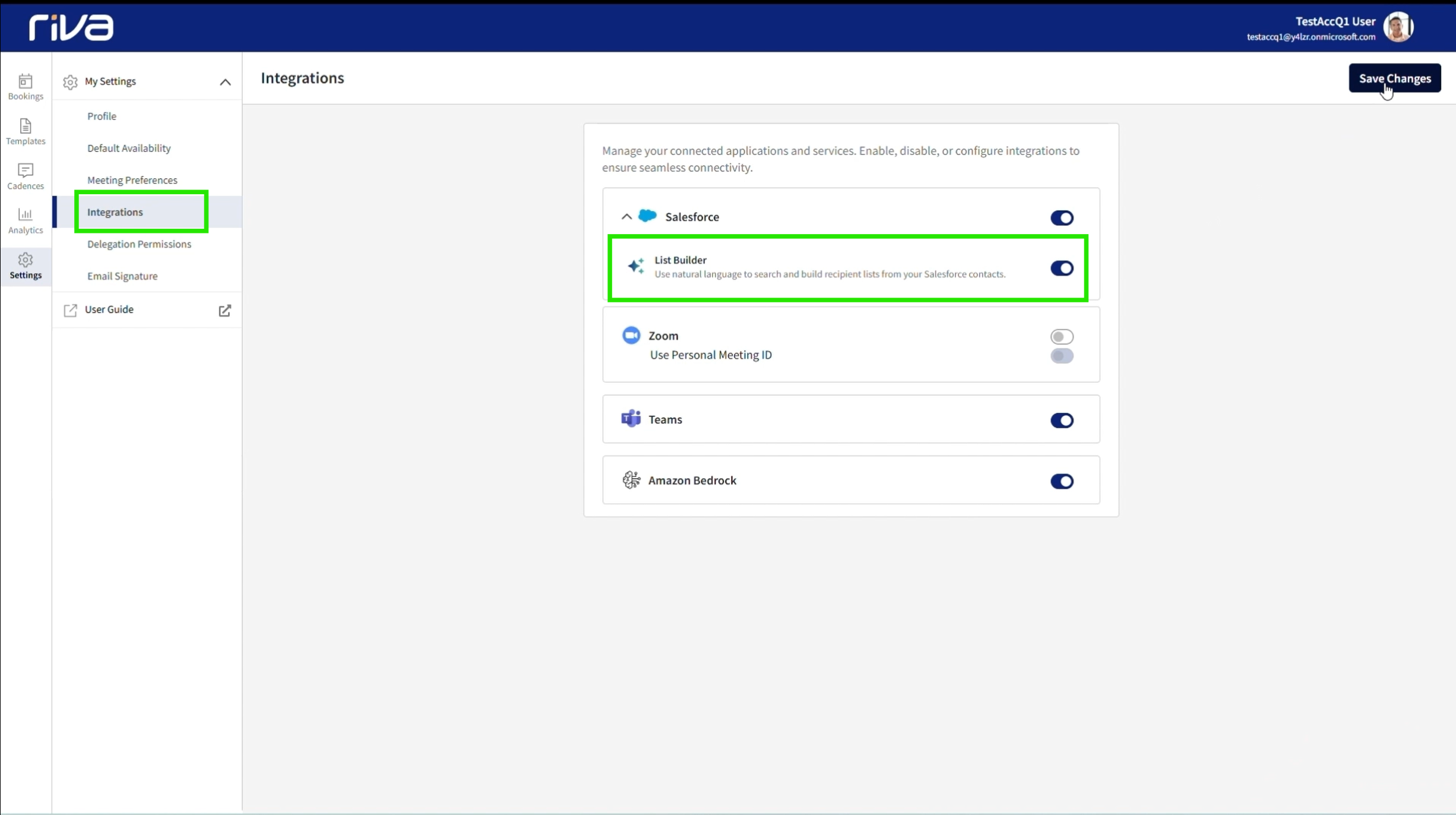This screenshot has height=815, width=1456.
Task: Open Meeting Preferences settings
Action: 132,180
